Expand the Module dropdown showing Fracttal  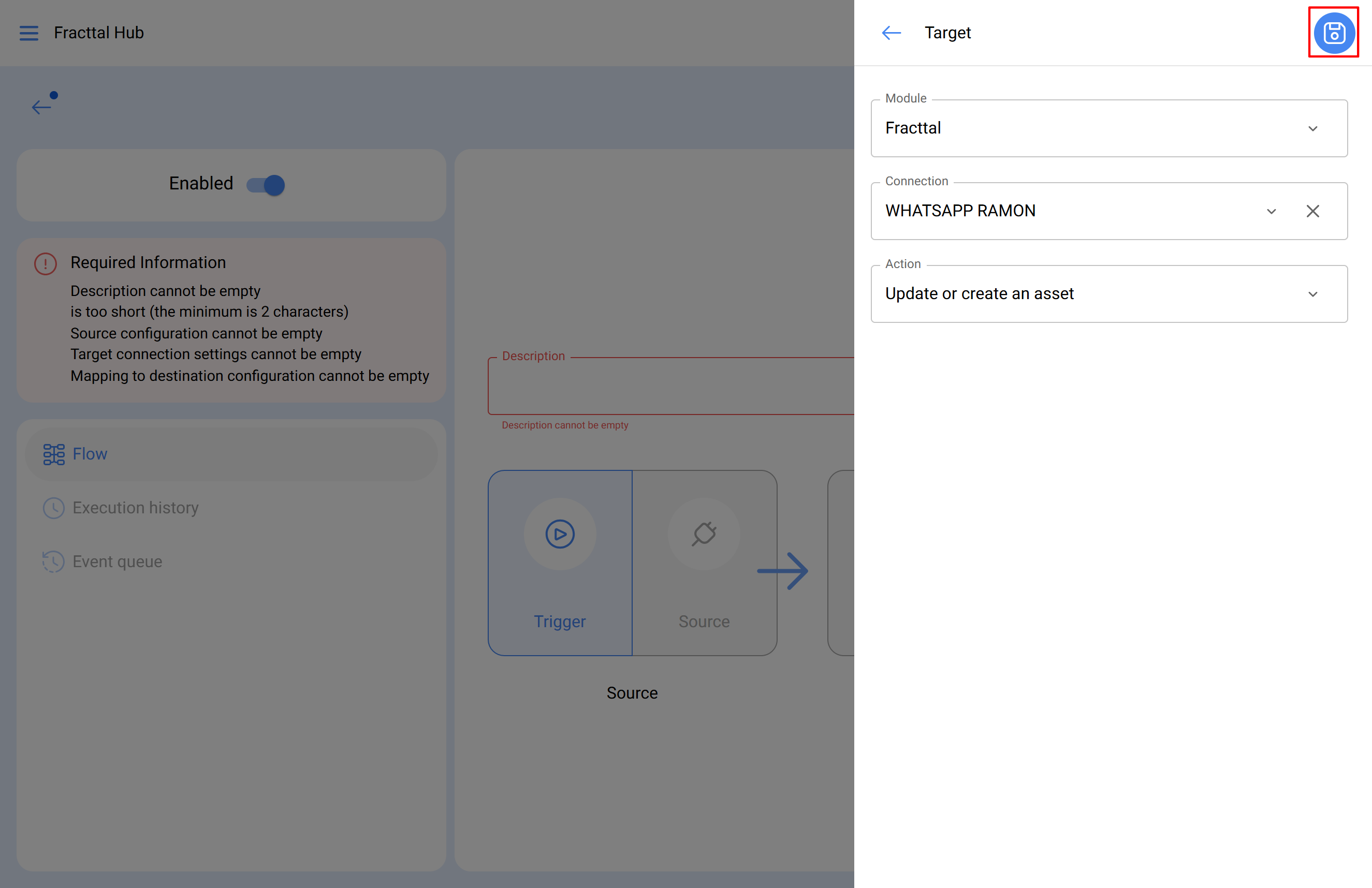tap(1312, 128)
